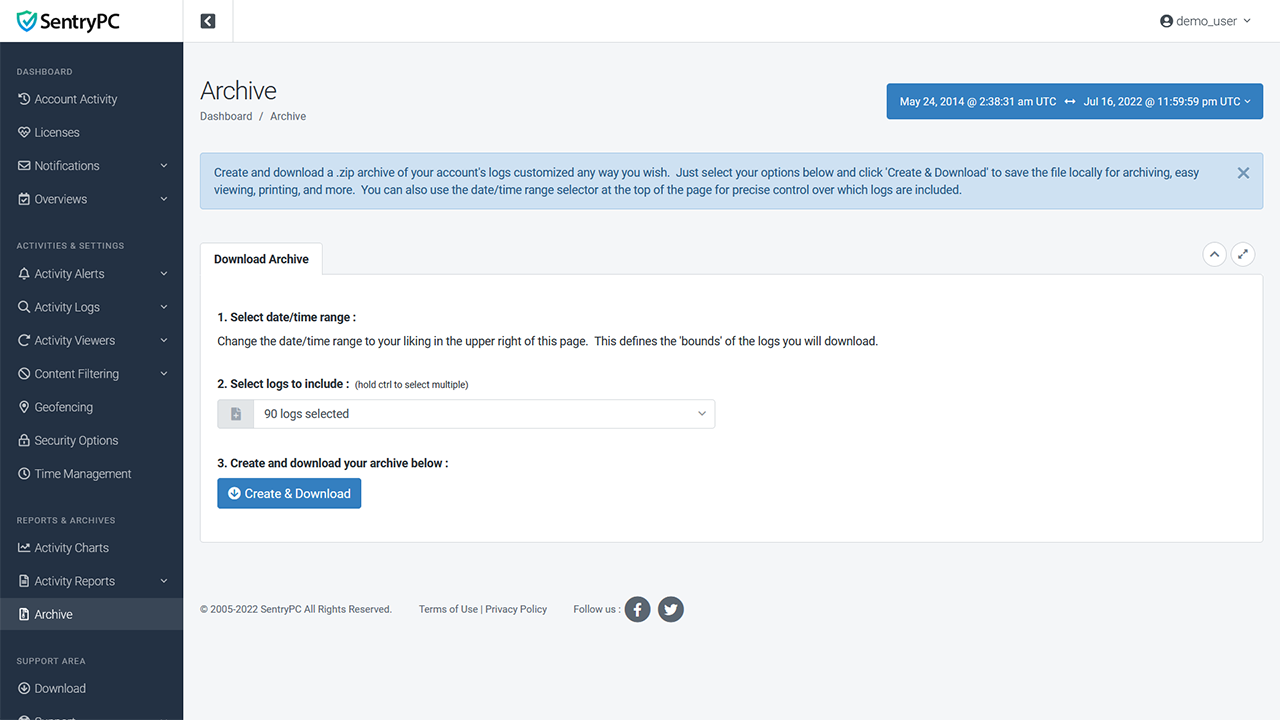Image resolution: width=1280 pixels, height=720 pixels.
Task: Click the Archive file icon in sidebar
Action: point(25,614)
